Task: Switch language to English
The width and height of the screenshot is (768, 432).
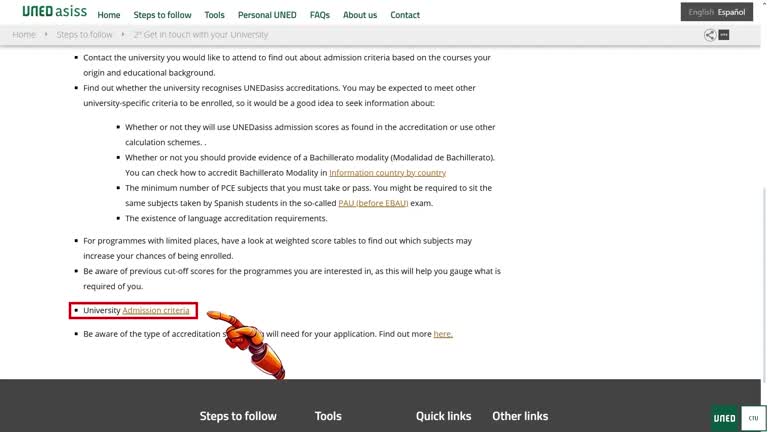Action: click(701, 12)
